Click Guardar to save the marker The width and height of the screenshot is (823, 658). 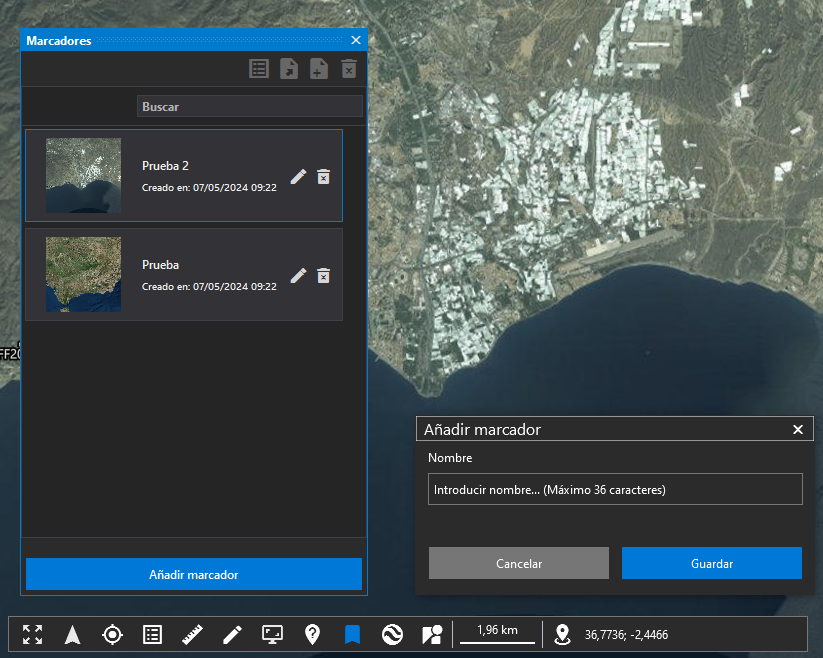711,563
